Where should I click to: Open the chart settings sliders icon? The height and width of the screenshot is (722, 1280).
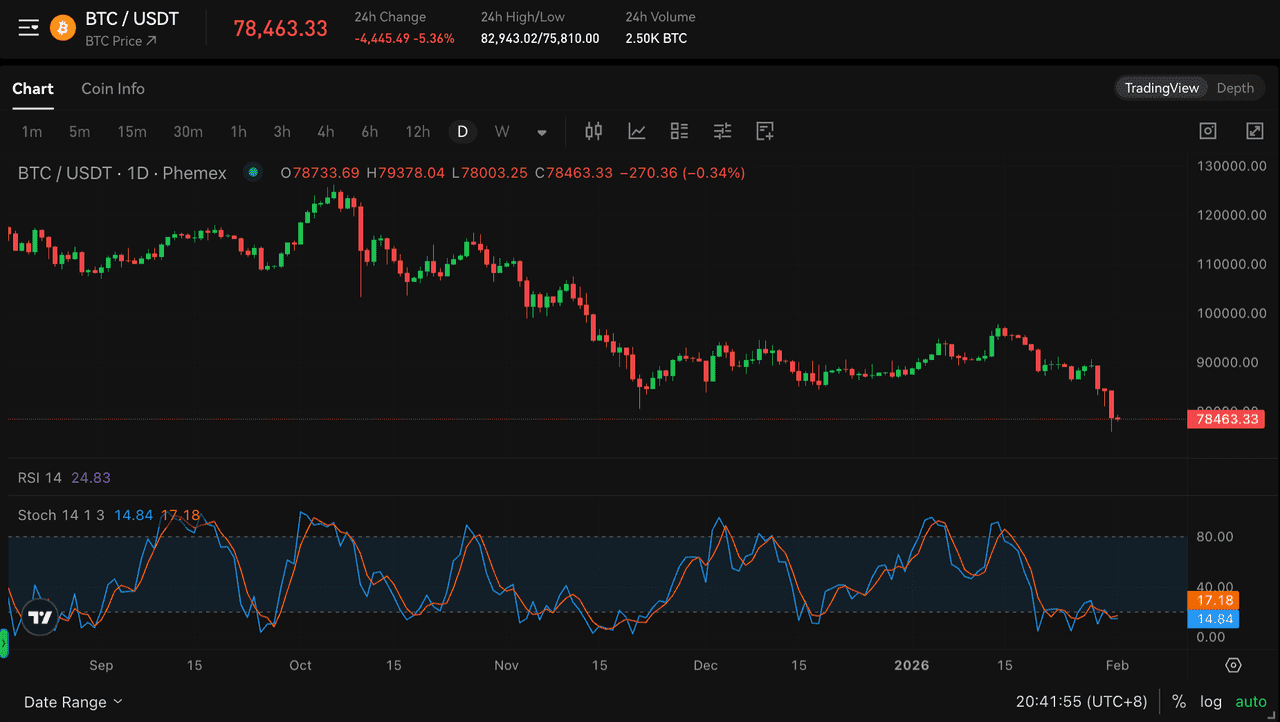[x=722, y=131]
